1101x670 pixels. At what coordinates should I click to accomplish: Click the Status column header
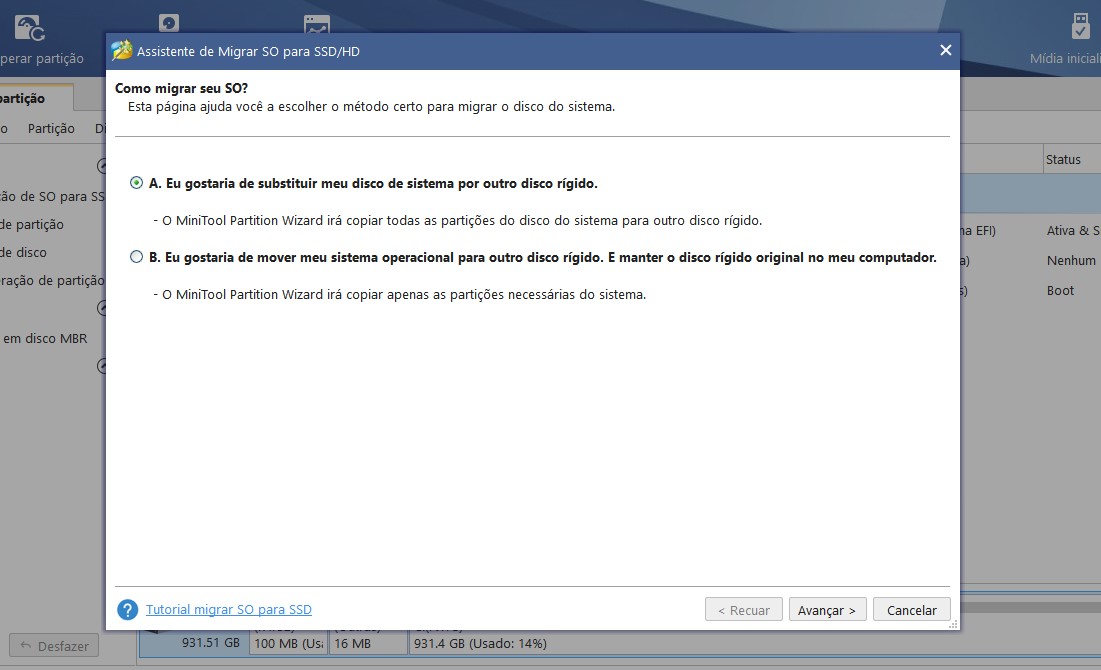pyautogui.click(x=1063, y=160)
